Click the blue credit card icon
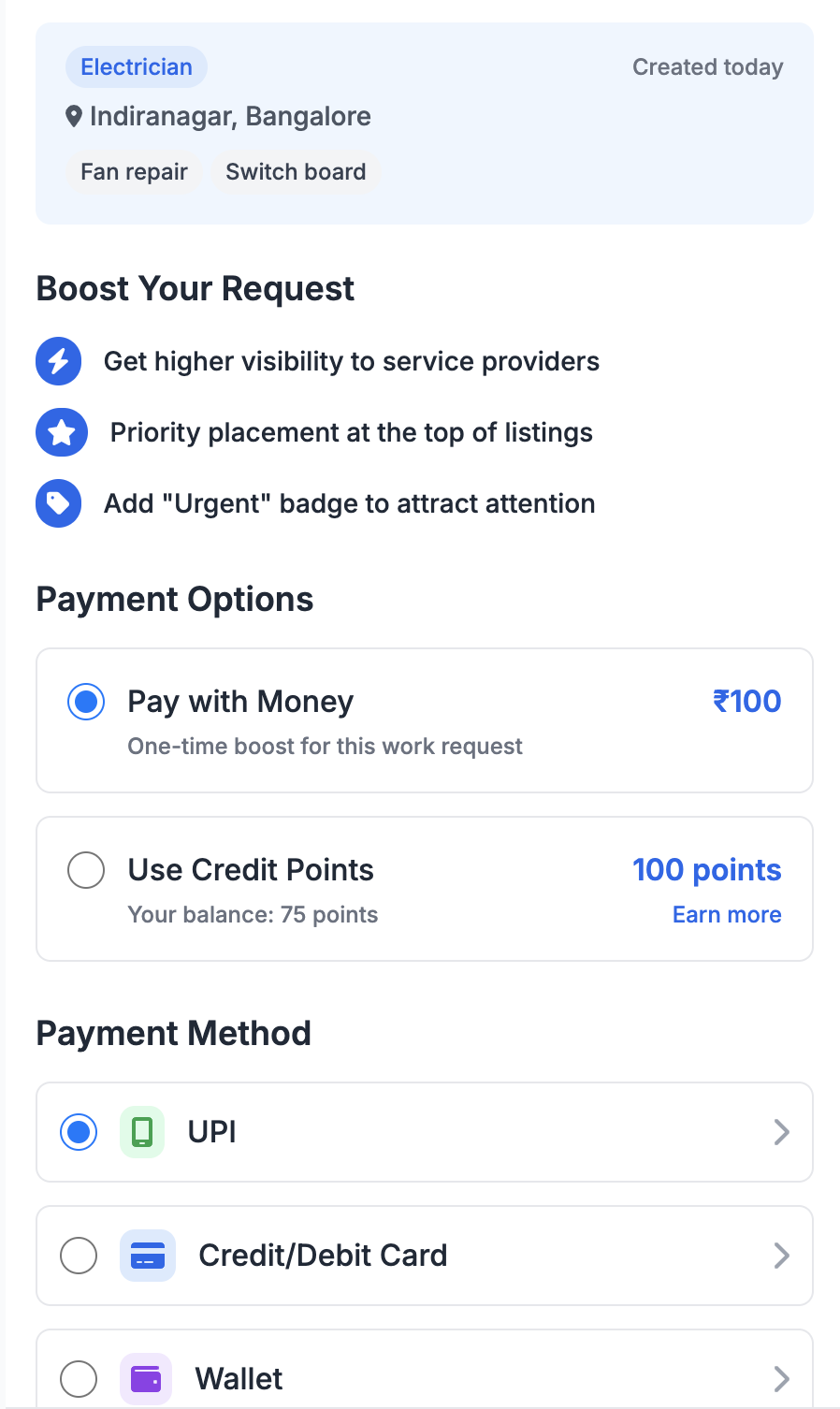The width and height of the screenshot is (840, 1409). point(148,1256)
